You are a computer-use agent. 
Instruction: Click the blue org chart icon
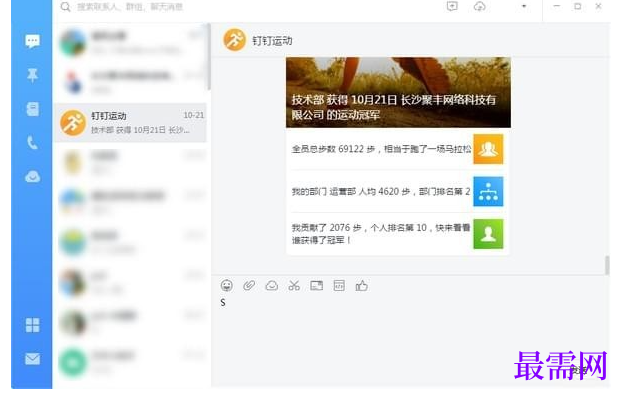[488, 191]
